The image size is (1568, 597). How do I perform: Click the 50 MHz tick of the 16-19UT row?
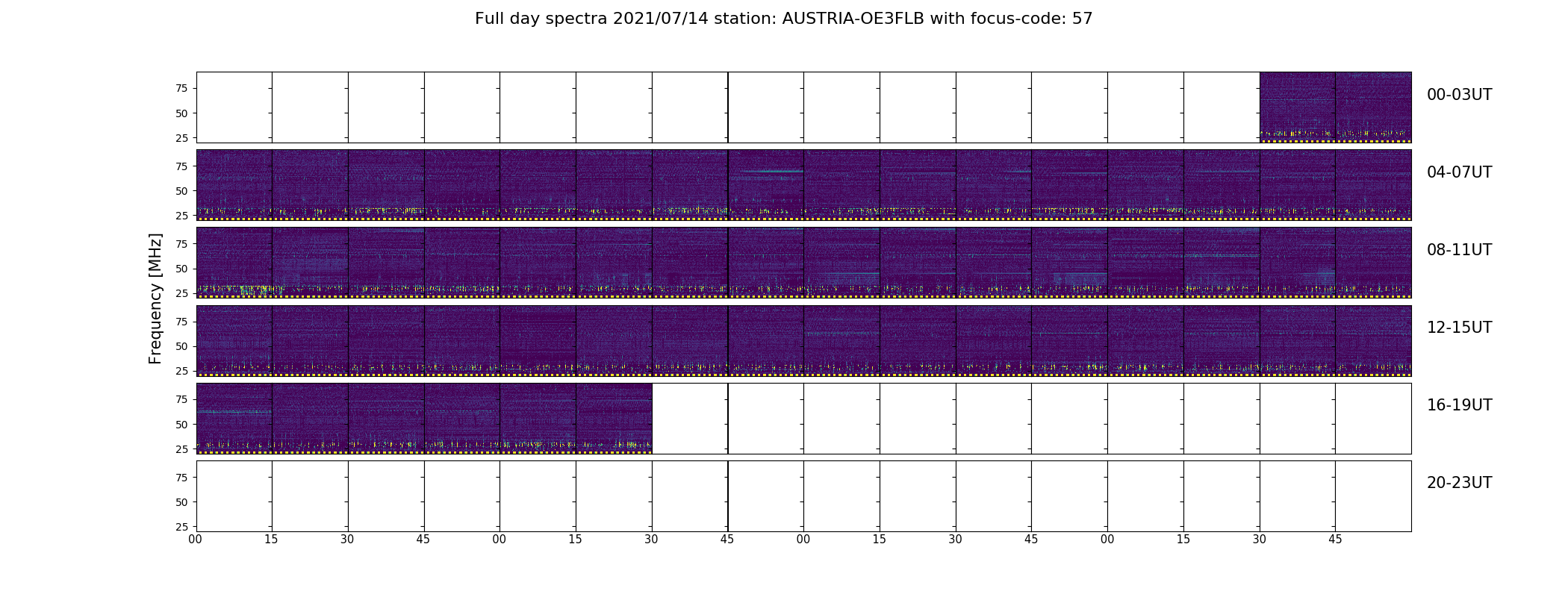tap(181, 425)
